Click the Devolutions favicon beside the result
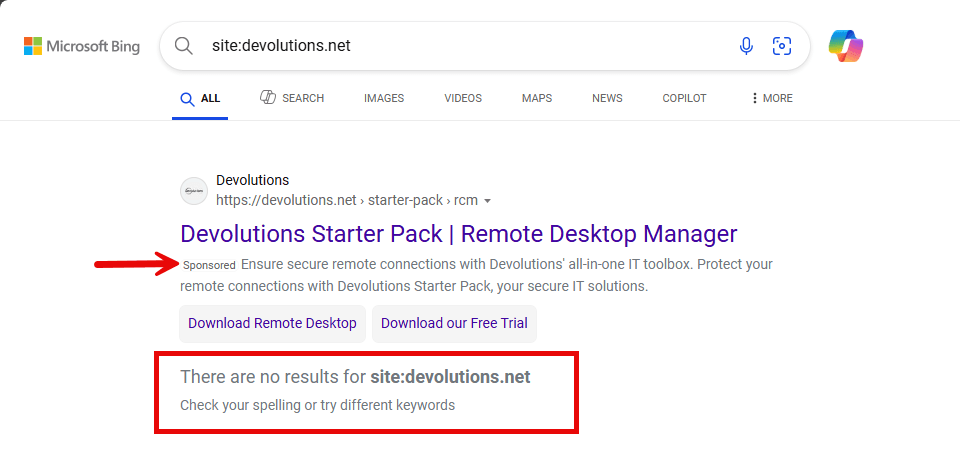Screen dimensions: 960x452 coord(194,191)
